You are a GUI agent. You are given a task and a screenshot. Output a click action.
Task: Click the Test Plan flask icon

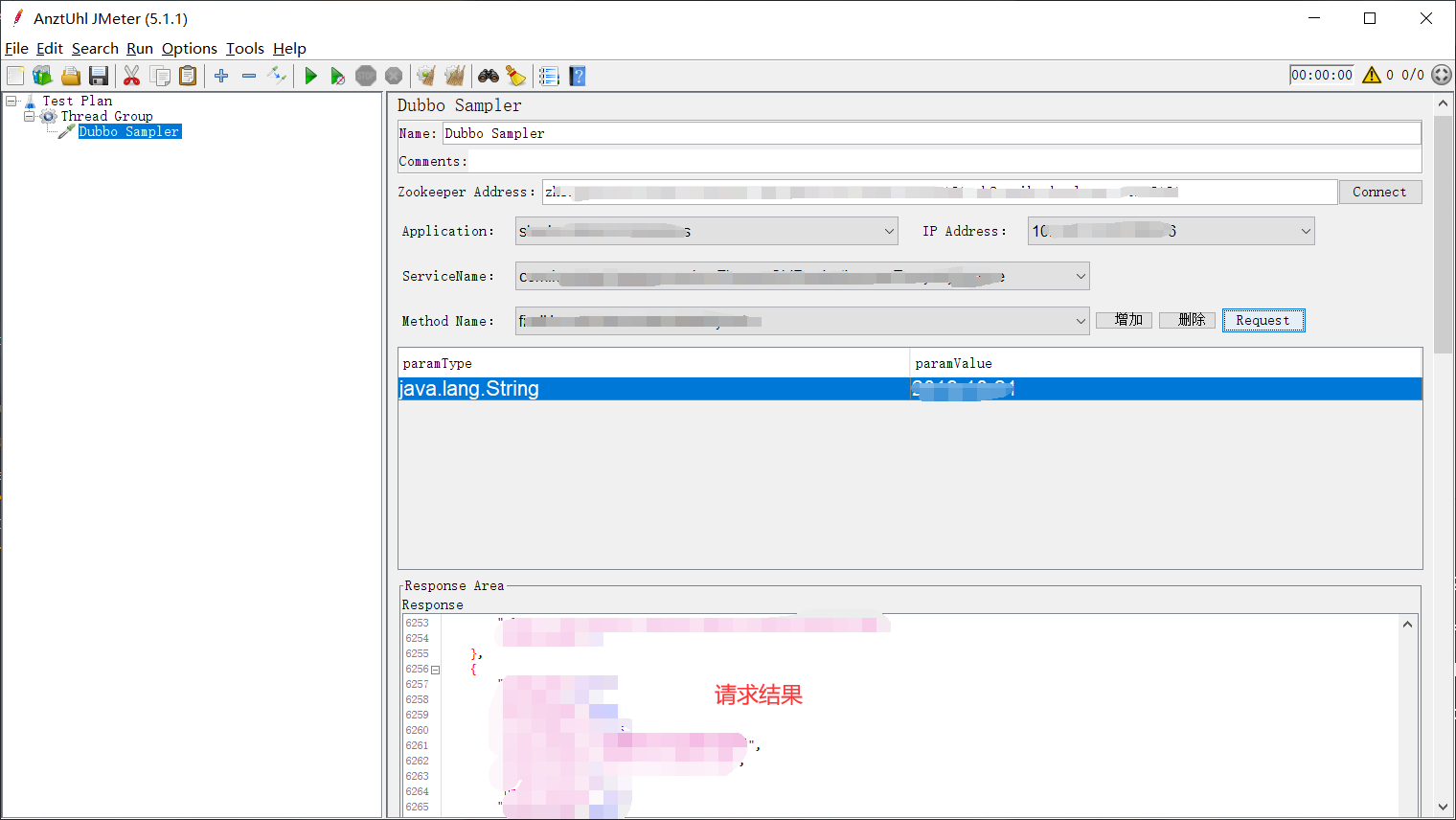(31, 101)
